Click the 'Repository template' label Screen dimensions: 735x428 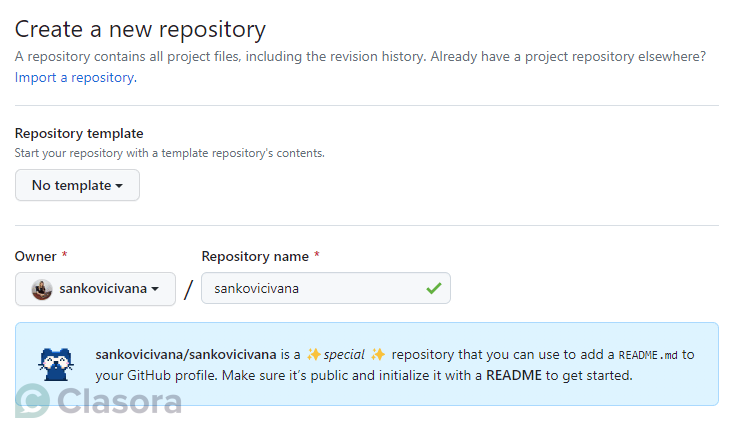tap(79, 133)
